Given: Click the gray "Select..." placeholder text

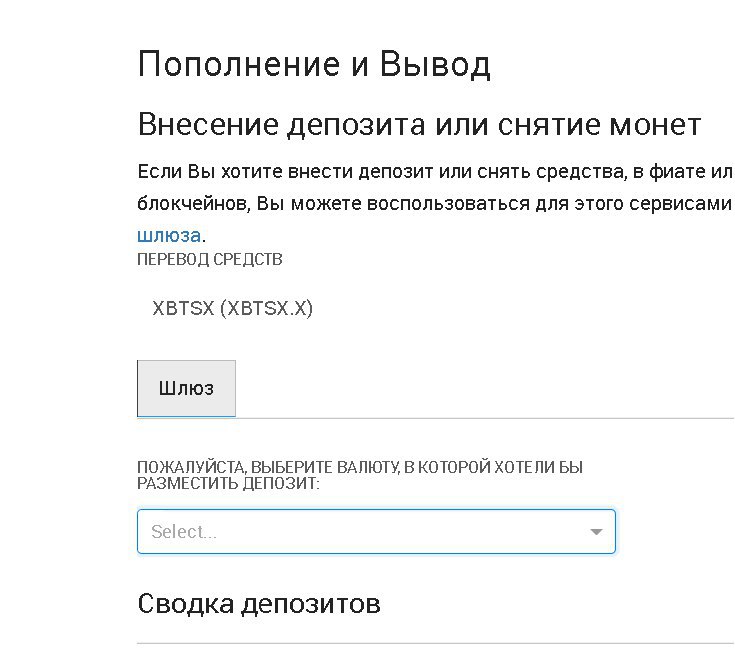Looking at the screenshot, I should coord(184,531).
